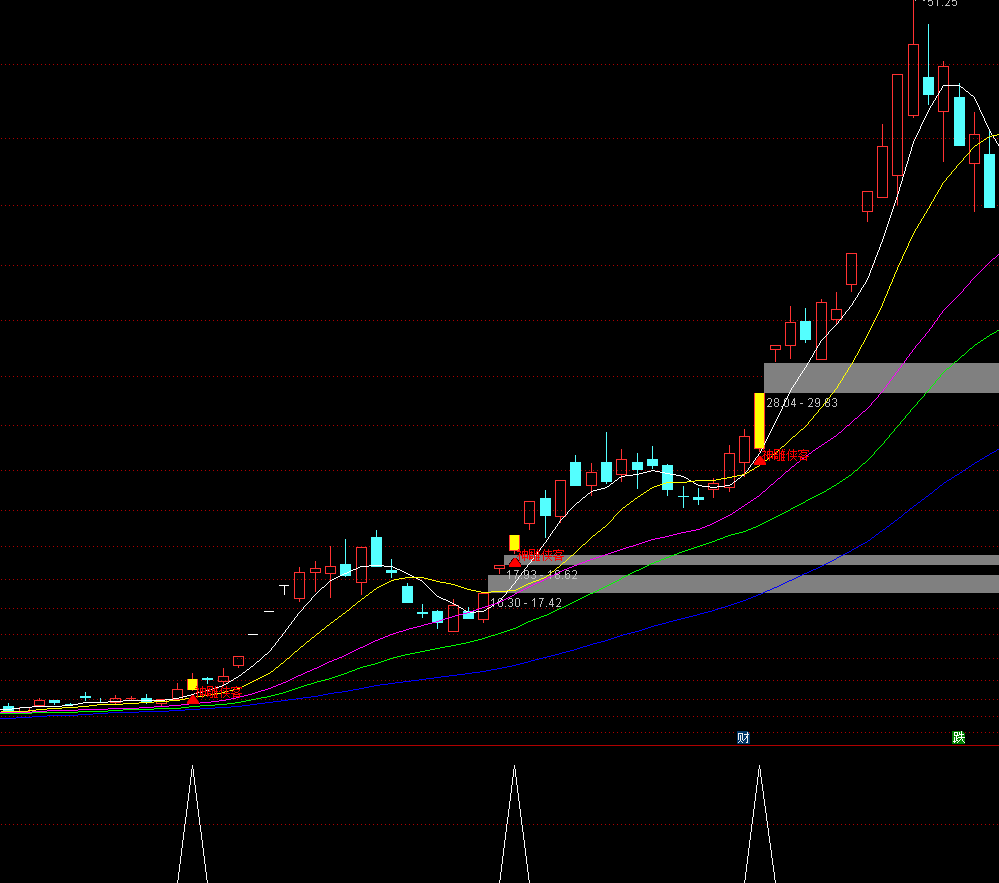Click the 51.25 high price label
The image size is (999, 883).
(941, 4)
